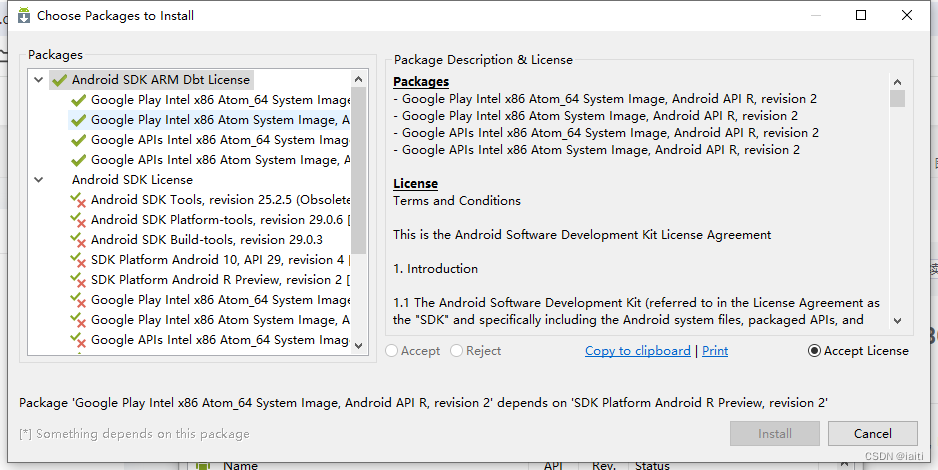Click the bold Packages heading in the description

(421, 82)
